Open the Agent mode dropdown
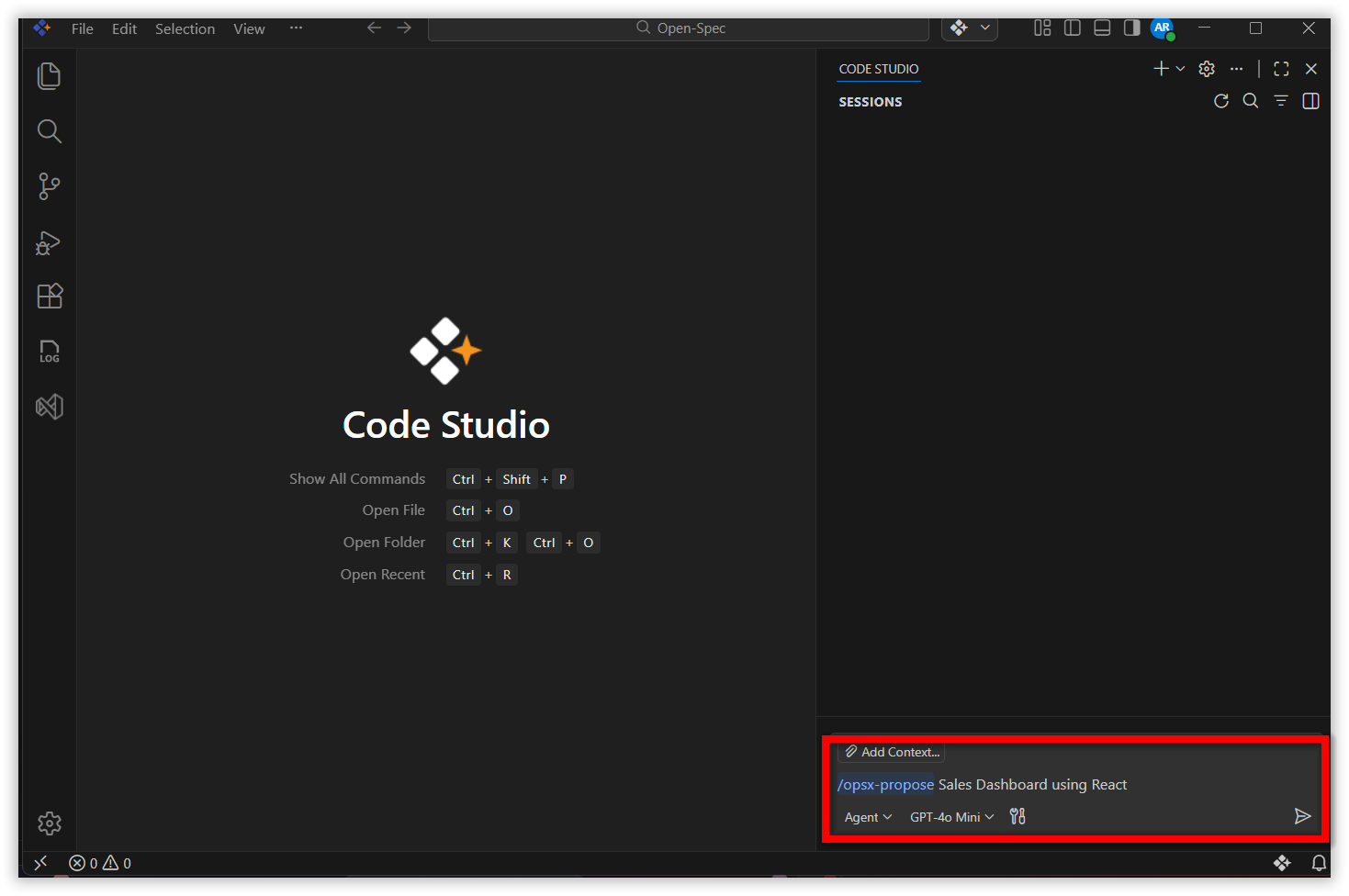 (868, 817)
